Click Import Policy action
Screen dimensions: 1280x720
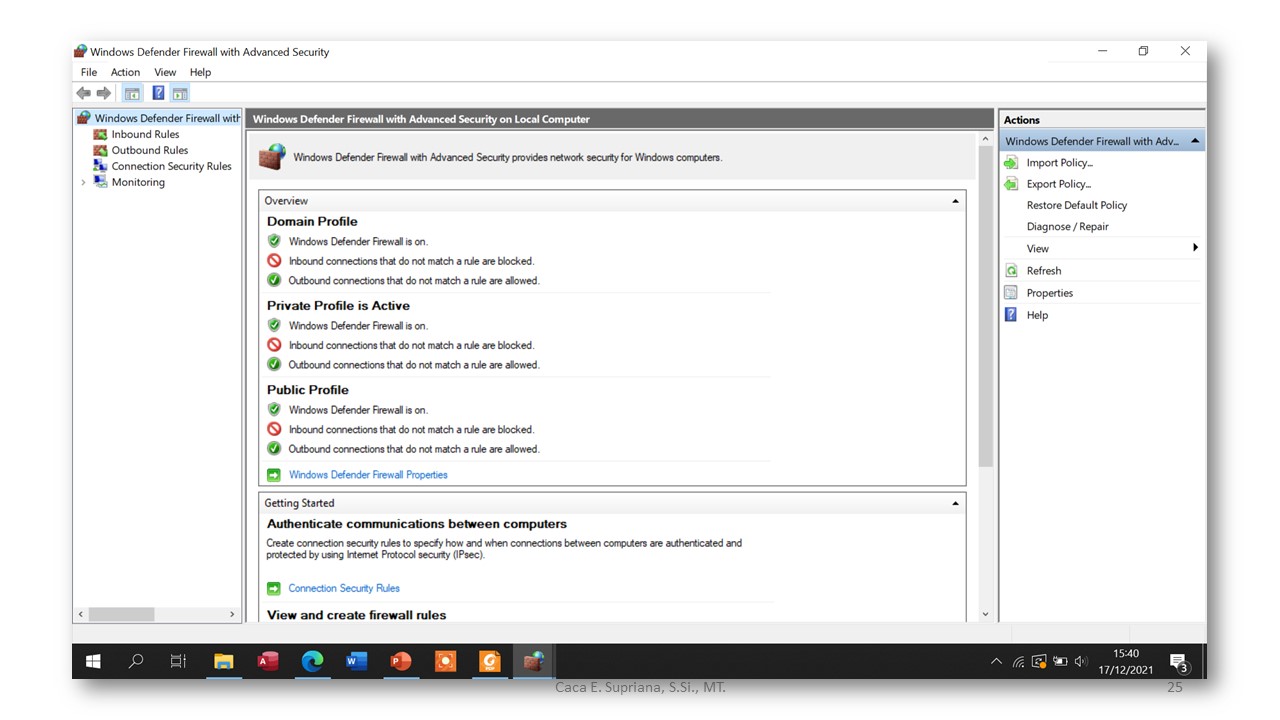1060,163
